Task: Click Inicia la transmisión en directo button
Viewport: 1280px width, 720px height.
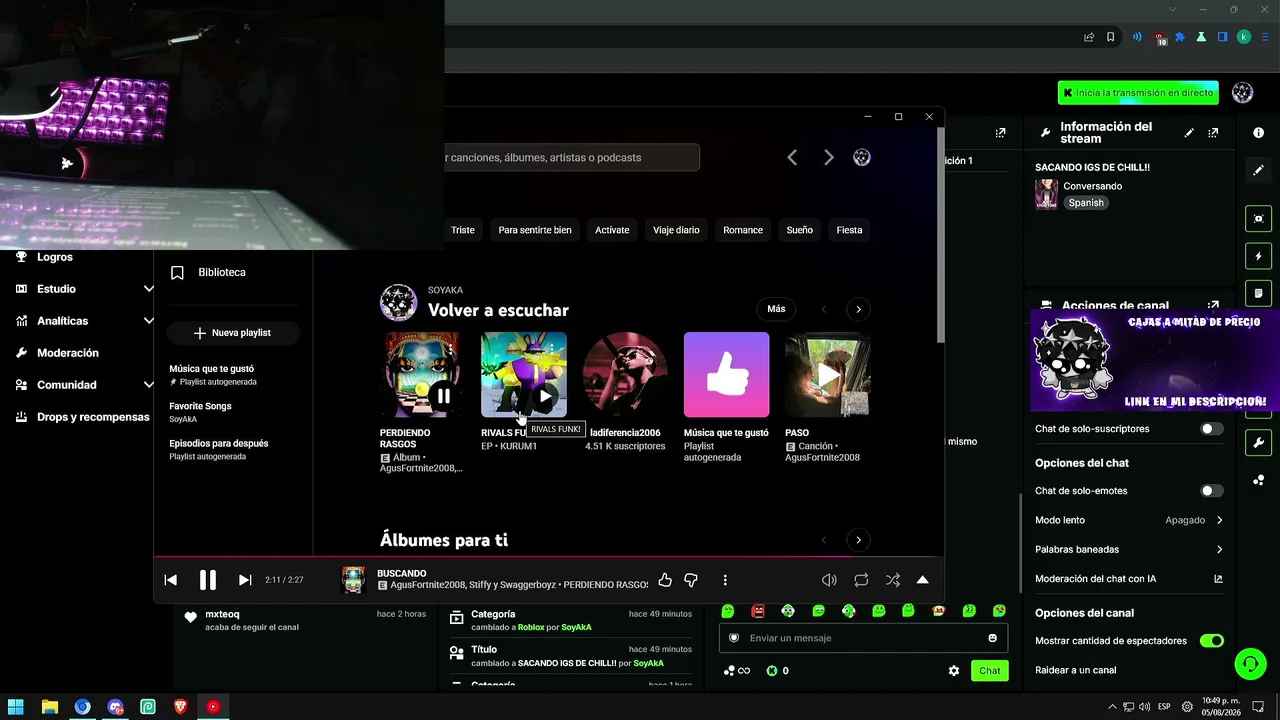Action: [1138, 93]
